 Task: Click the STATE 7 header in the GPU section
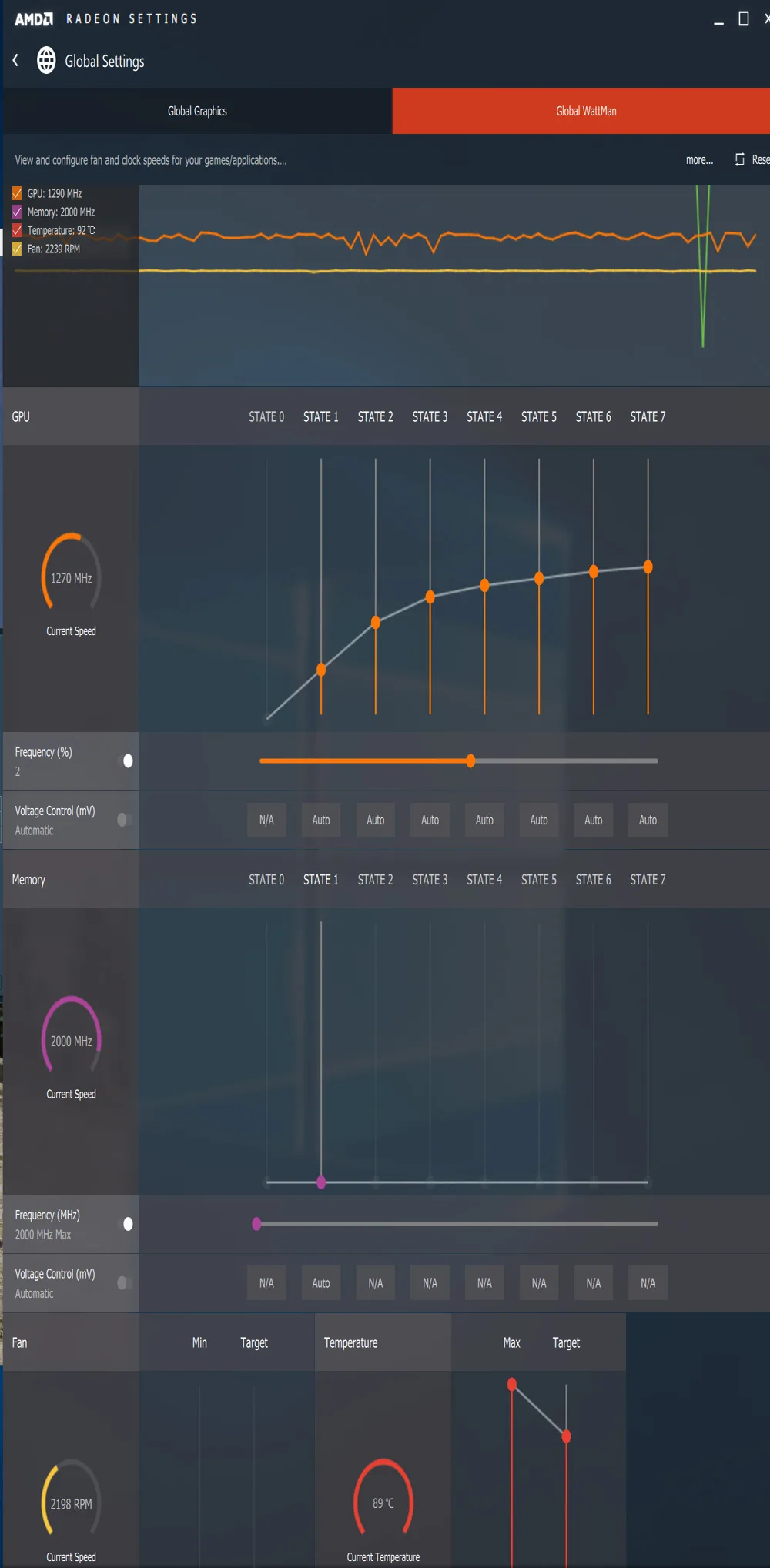(648, 416)
